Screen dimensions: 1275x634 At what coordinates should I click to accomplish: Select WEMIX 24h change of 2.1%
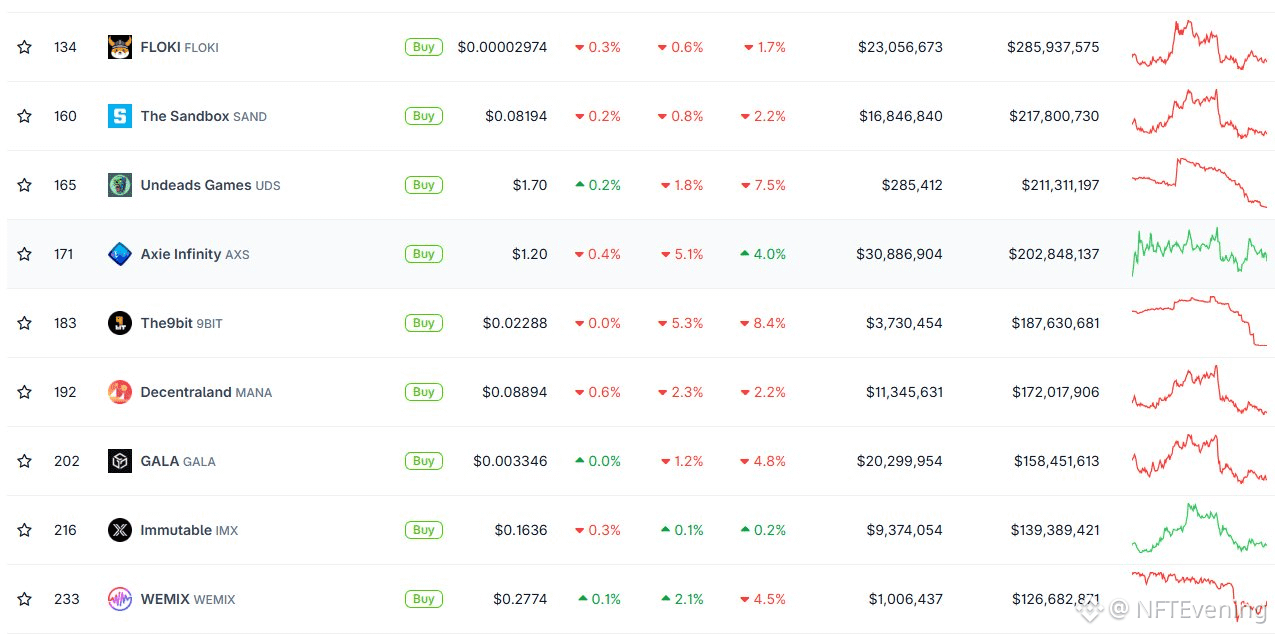682,599
